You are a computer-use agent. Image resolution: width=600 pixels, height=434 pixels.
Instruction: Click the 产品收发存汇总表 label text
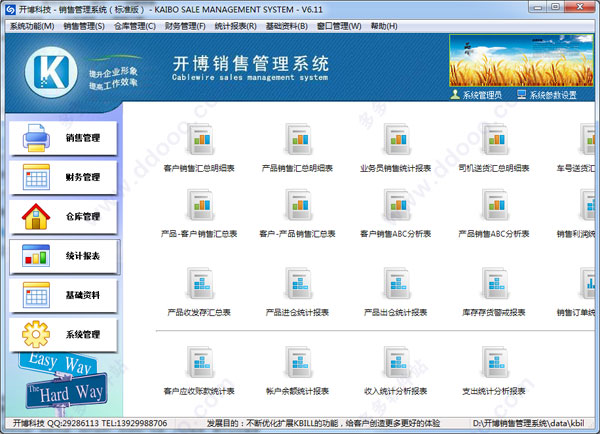(x=199, y=312)
